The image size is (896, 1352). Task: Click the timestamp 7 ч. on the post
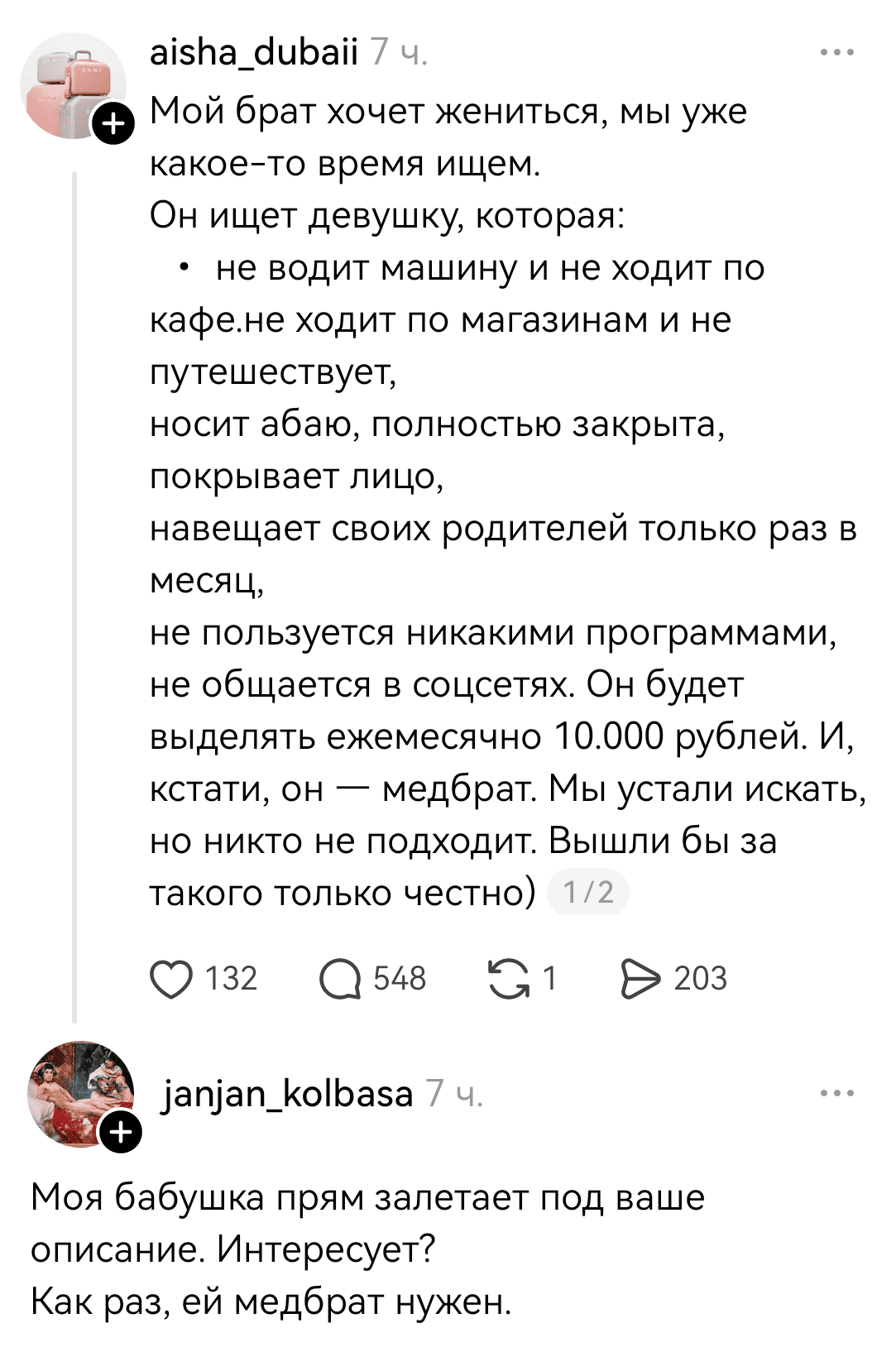(400, 52)
